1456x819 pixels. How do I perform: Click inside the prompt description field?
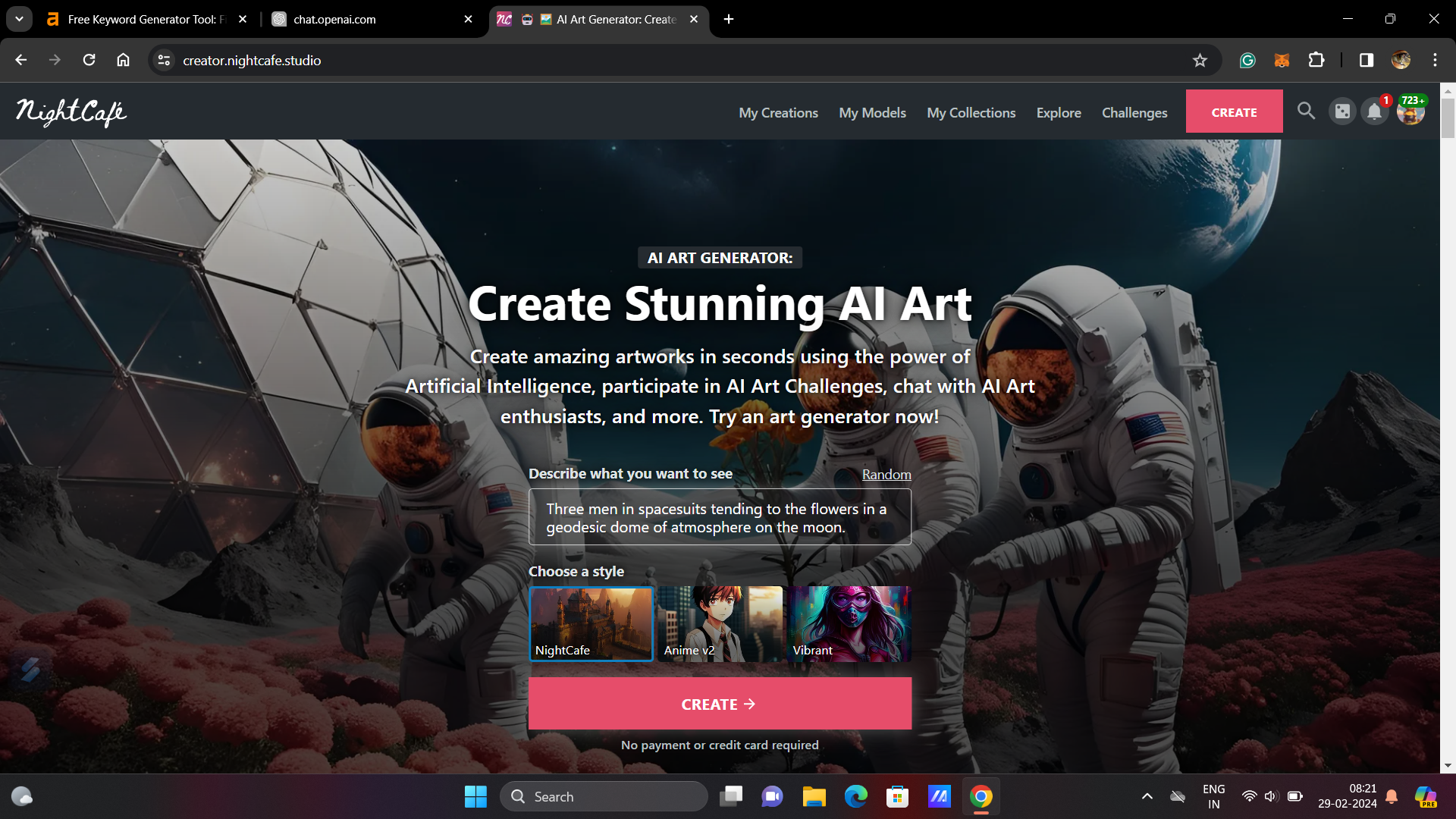(719, 516)
